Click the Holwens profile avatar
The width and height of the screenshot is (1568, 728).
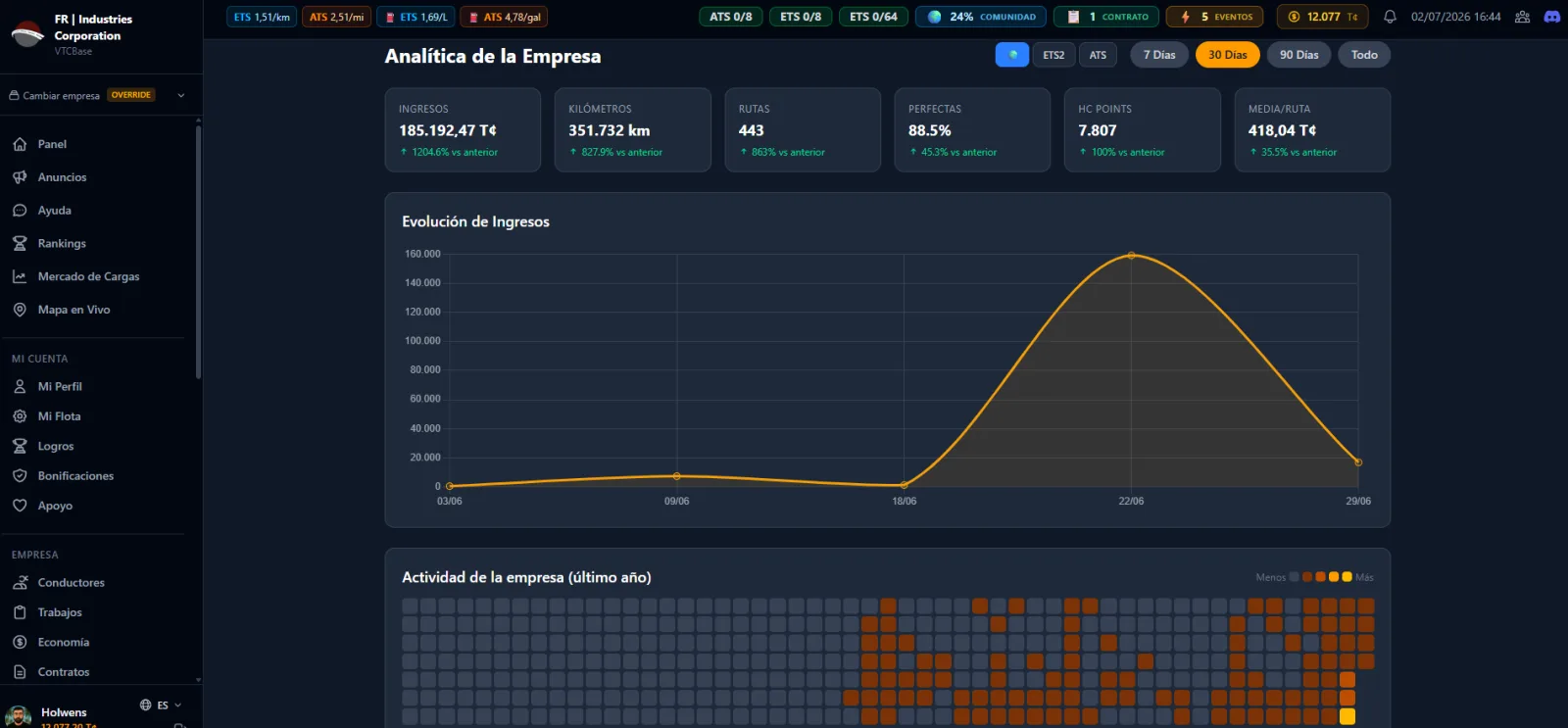click(x=18, y=716)
